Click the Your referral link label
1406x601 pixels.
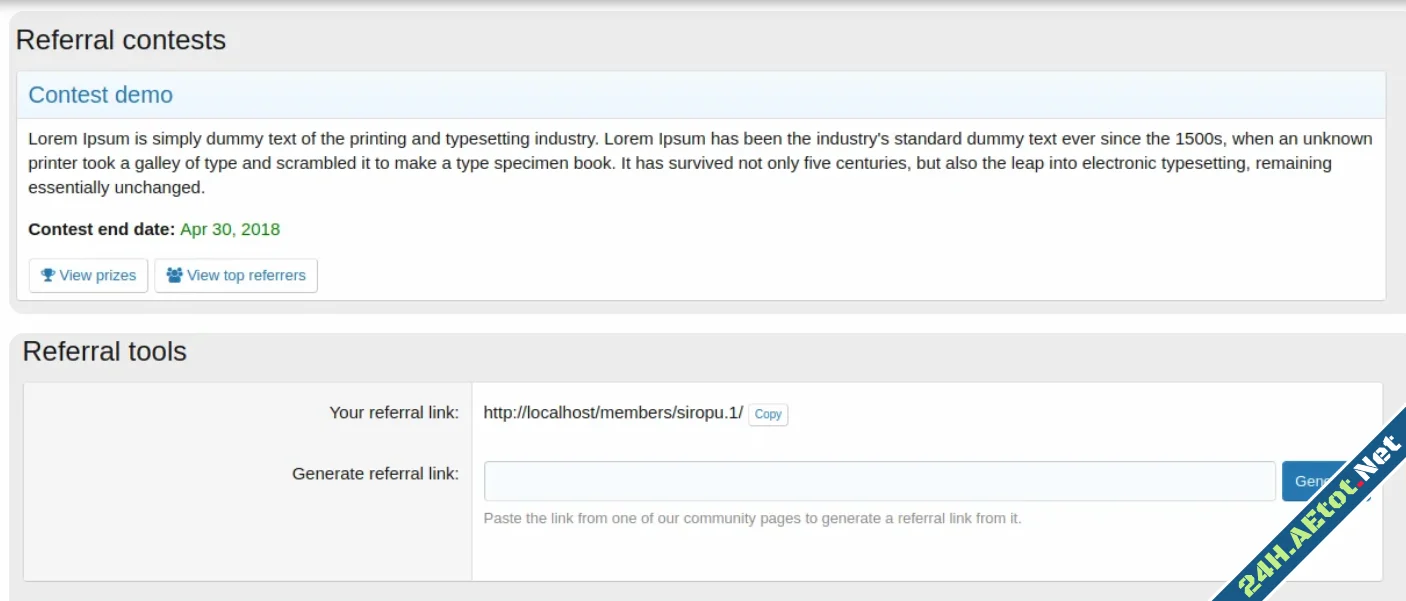pos(394,412)
